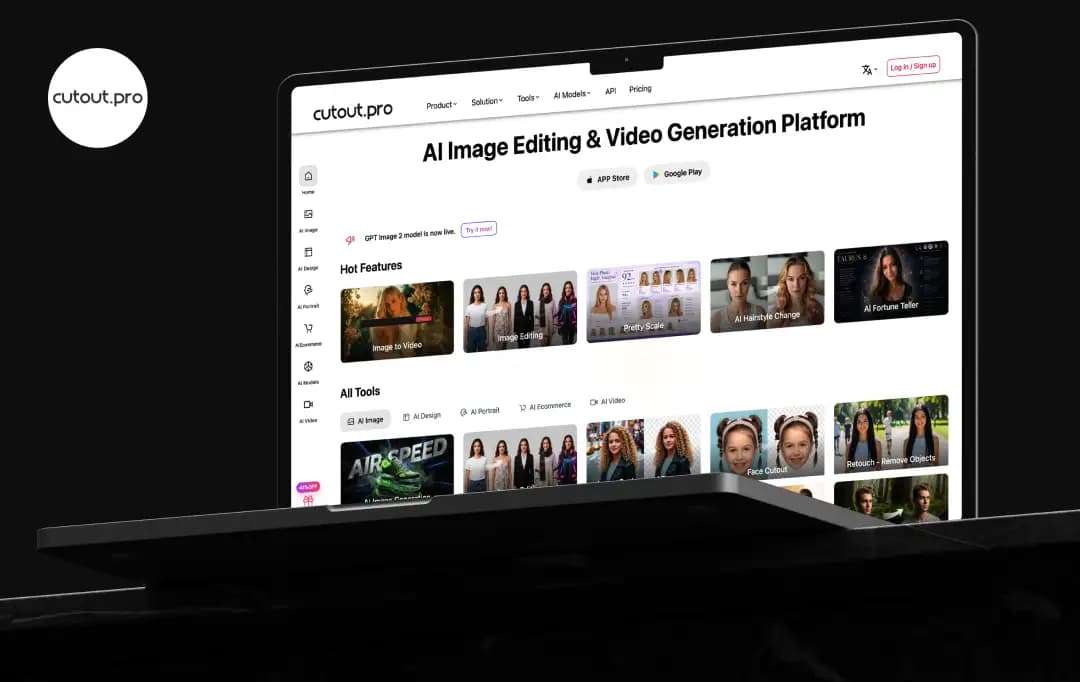Select the AI Portrait tab under All Tools
The image size is (1080, 682).
click(479, 411)
